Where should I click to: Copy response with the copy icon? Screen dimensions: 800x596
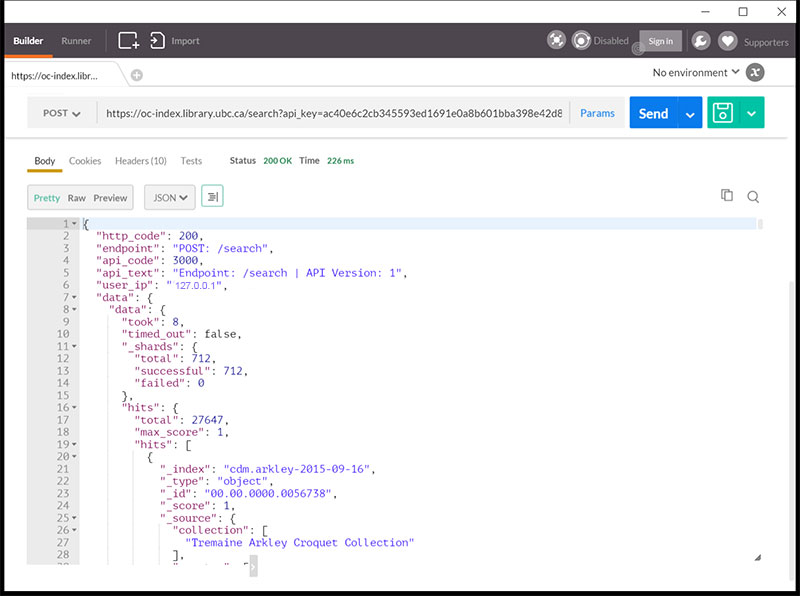click(x=727, y=195)
